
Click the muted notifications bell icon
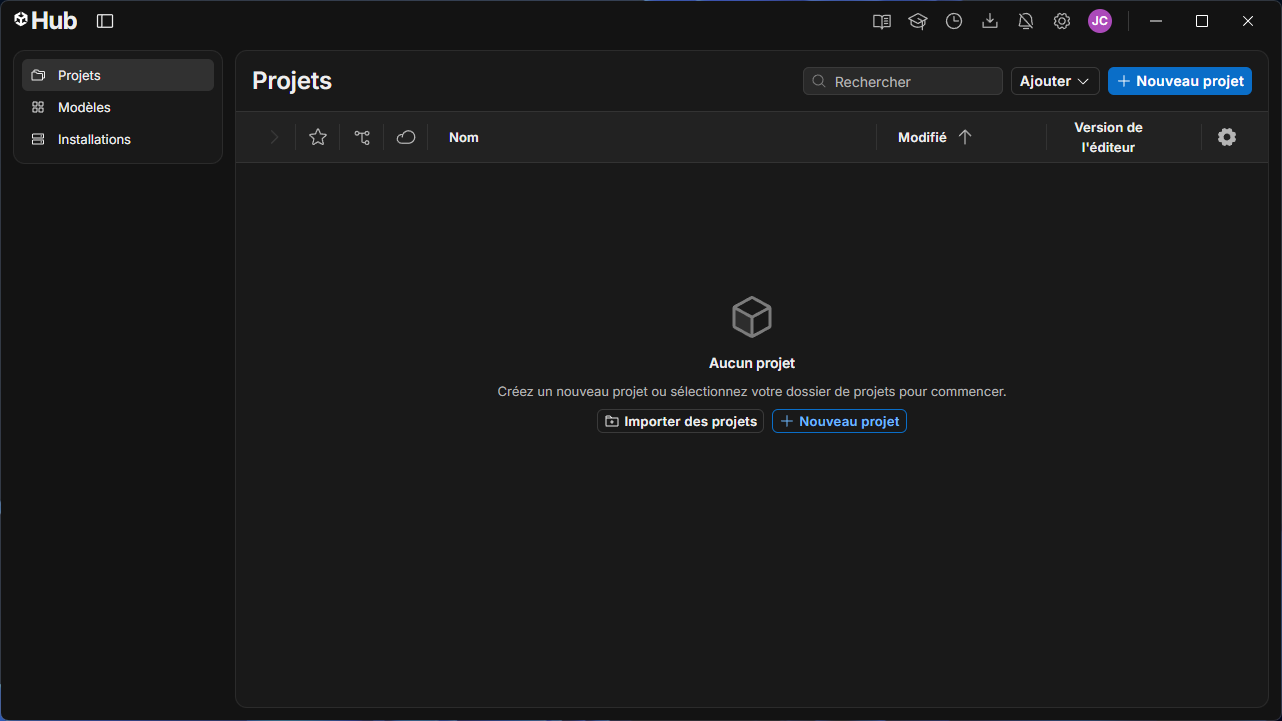tap(1026, 21)
